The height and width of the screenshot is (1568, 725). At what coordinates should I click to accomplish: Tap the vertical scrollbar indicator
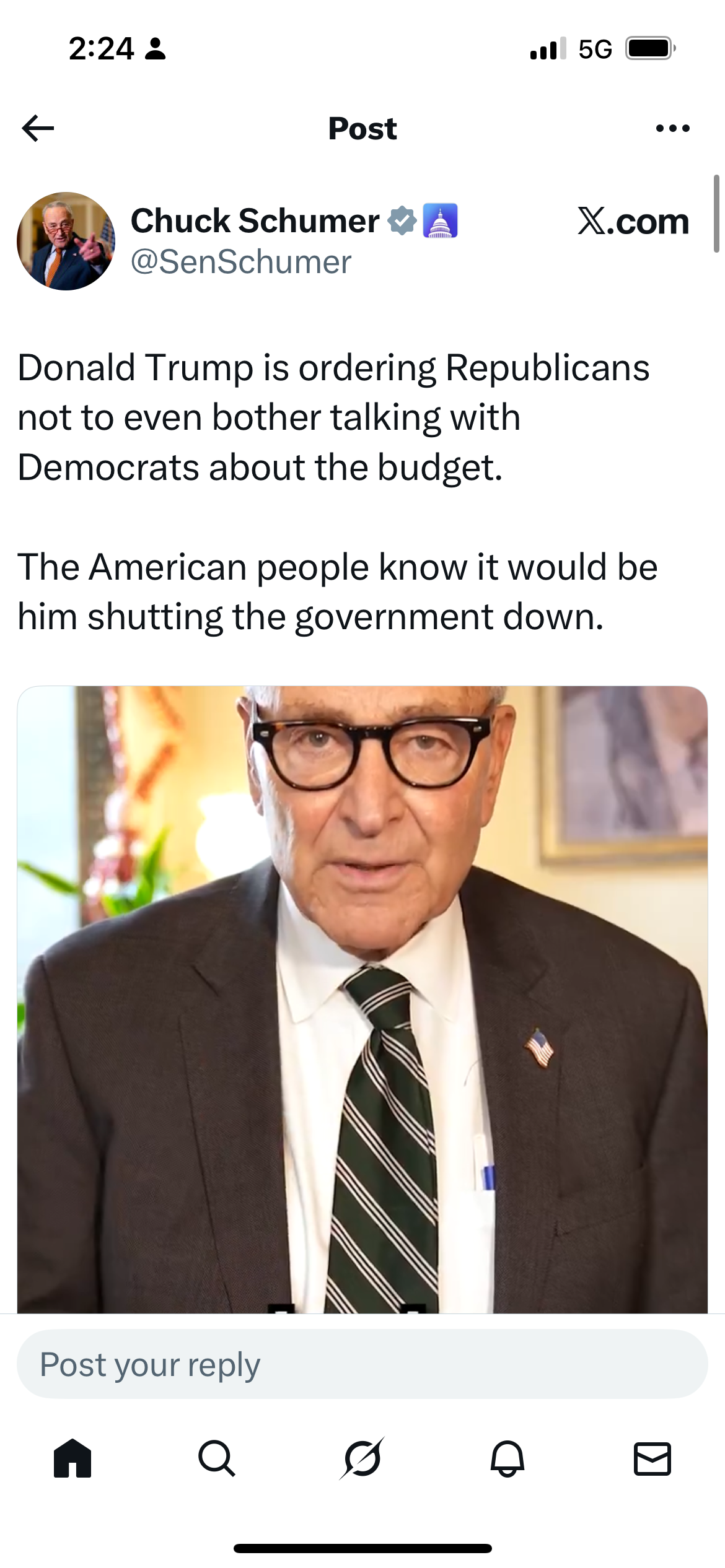(716, 214)
